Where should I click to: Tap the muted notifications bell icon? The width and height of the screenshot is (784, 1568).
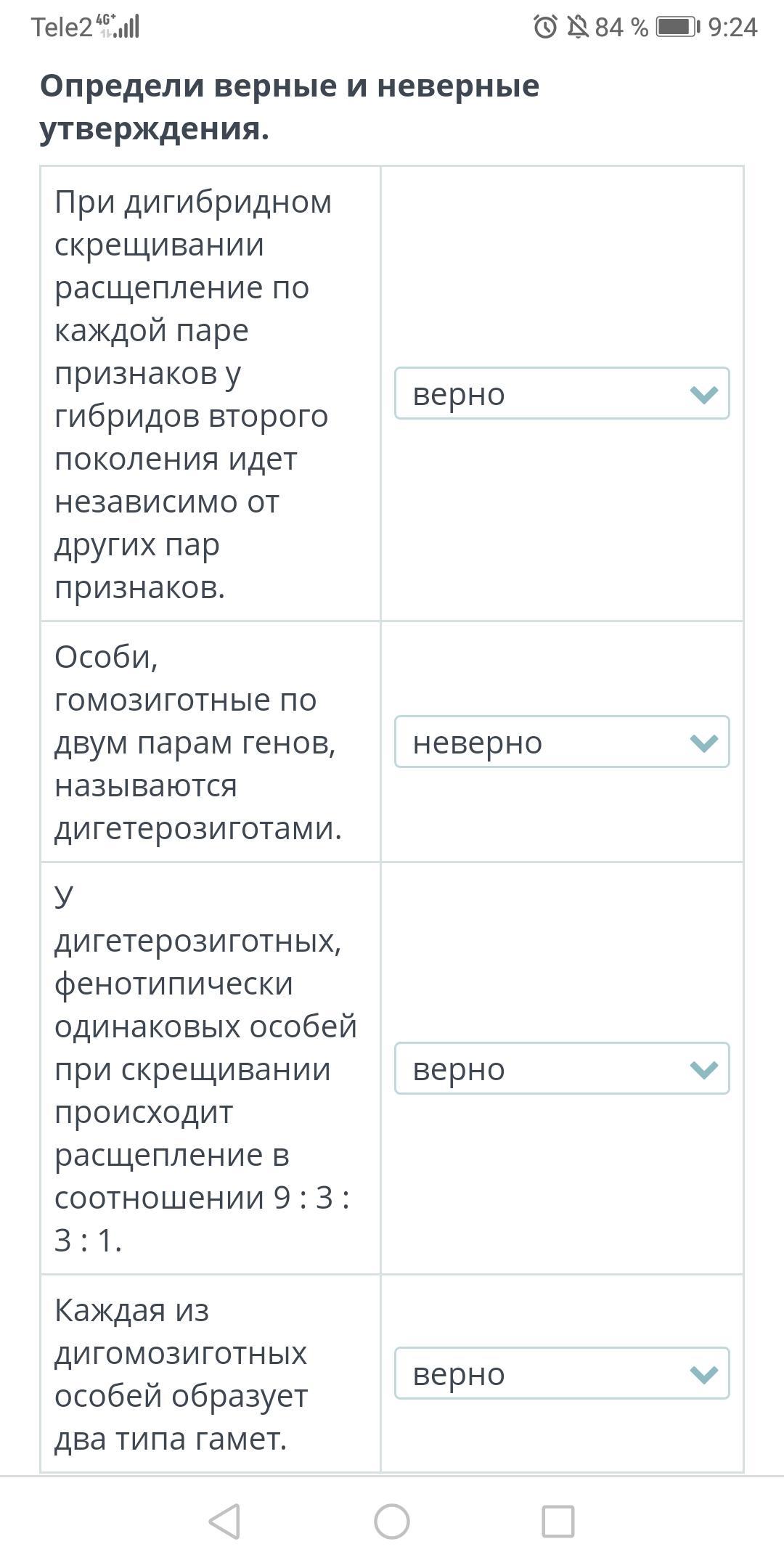[x=578, y=28]
